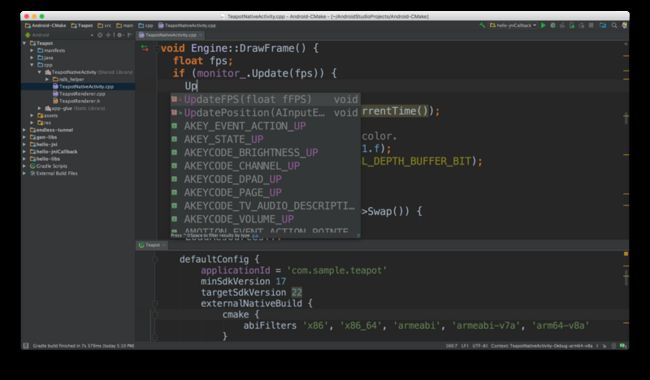
Task: Click cpp breadcrumb in navigation bar
Action: [x=146, y=26]
